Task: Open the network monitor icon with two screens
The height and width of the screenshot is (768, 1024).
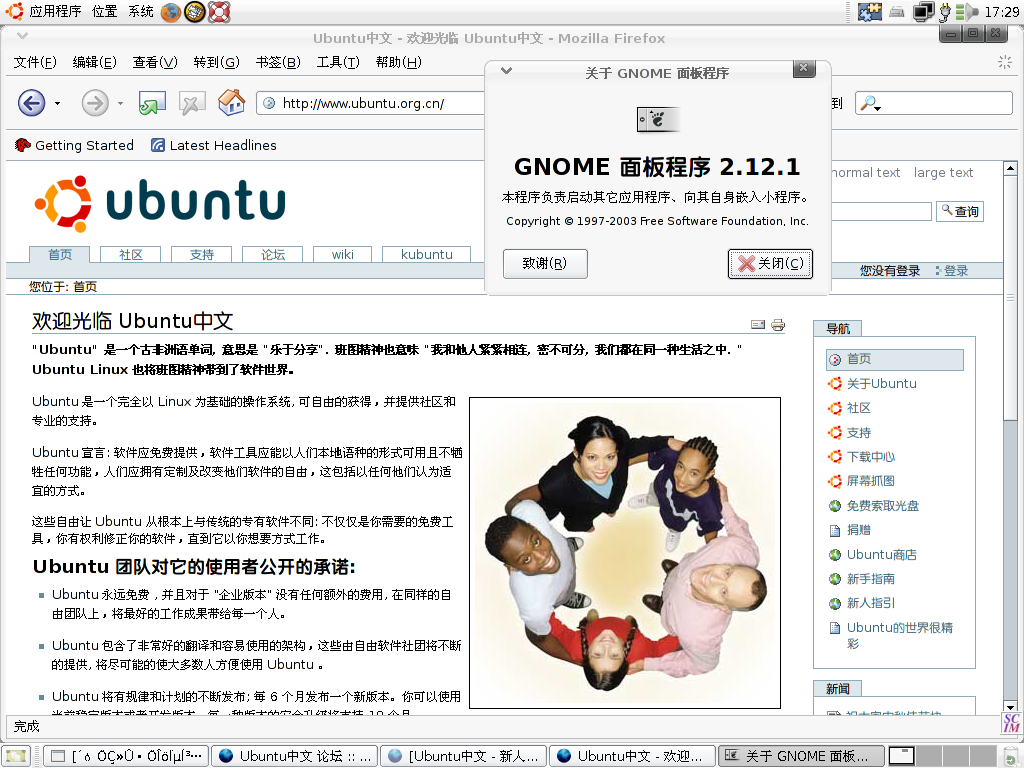Action: pos(923,11)
